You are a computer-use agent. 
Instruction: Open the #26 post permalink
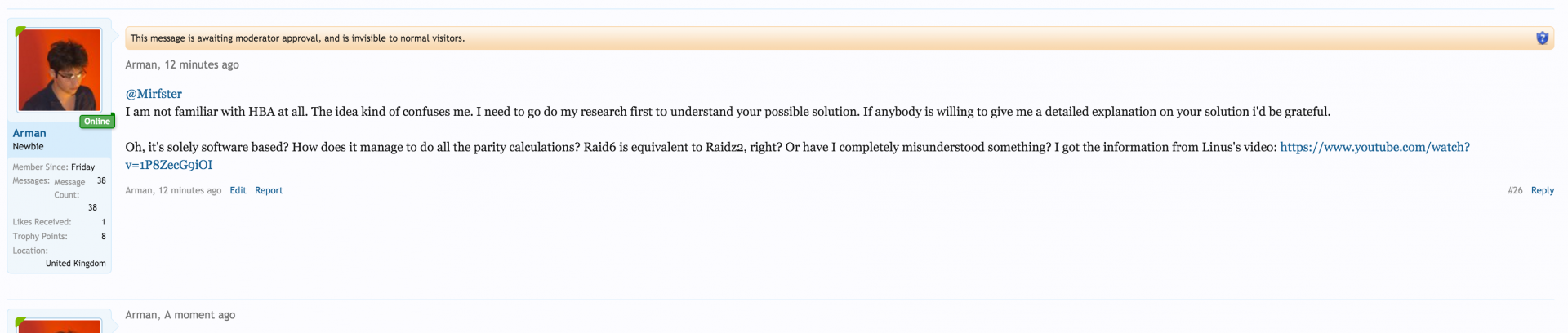(x=1515, y=190)
